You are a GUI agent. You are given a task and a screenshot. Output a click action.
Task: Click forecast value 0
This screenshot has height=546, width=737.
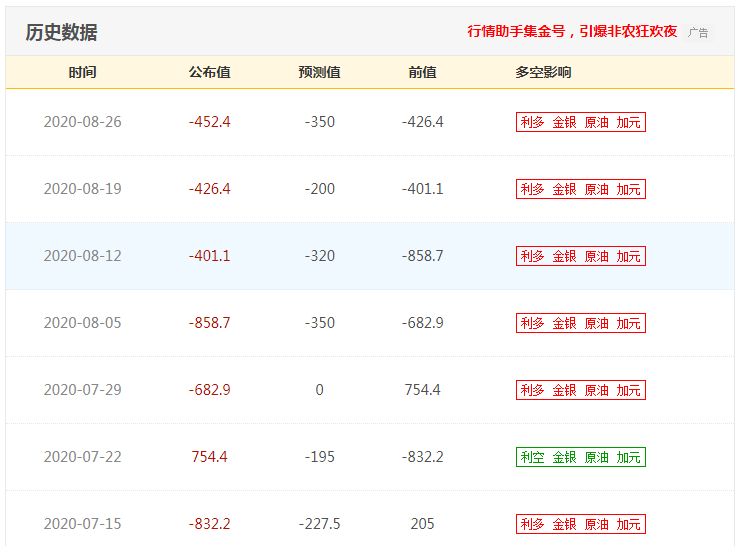319,390
